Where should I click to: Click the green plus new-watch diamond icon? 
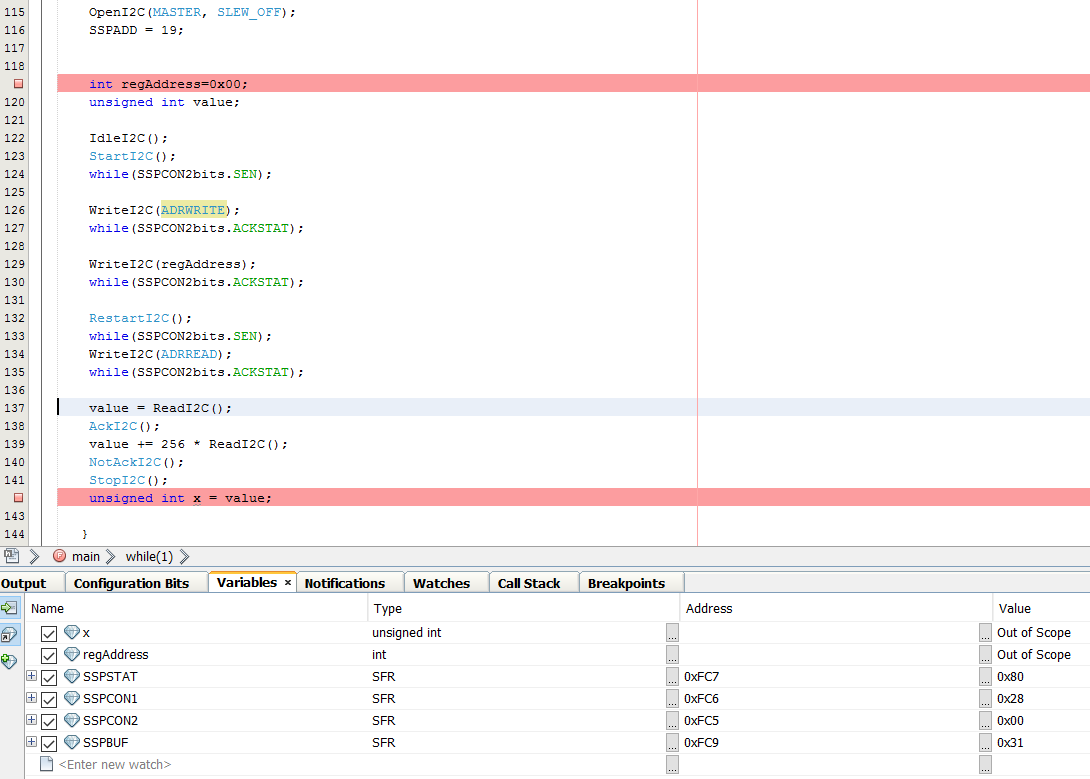[9, 661]
